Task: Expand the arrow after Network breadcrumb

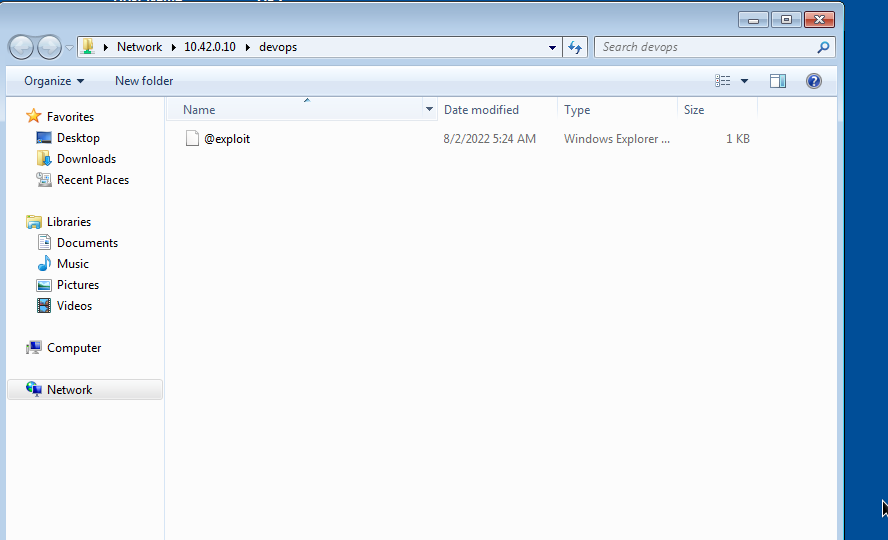Action: tap(173, 47)
